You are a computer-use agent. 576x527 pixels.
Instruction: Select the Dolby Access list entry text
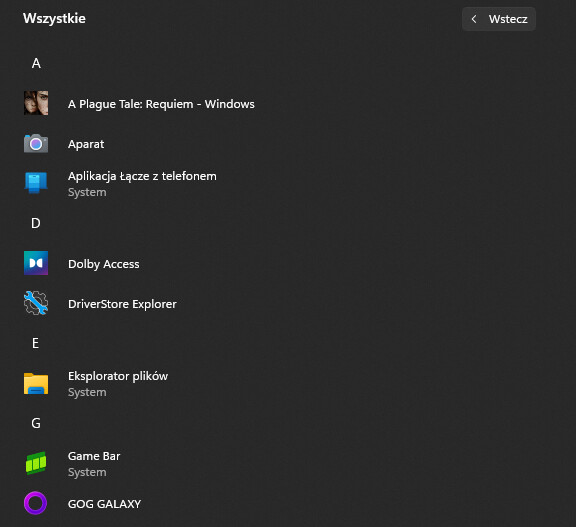[x=104, y=264]
